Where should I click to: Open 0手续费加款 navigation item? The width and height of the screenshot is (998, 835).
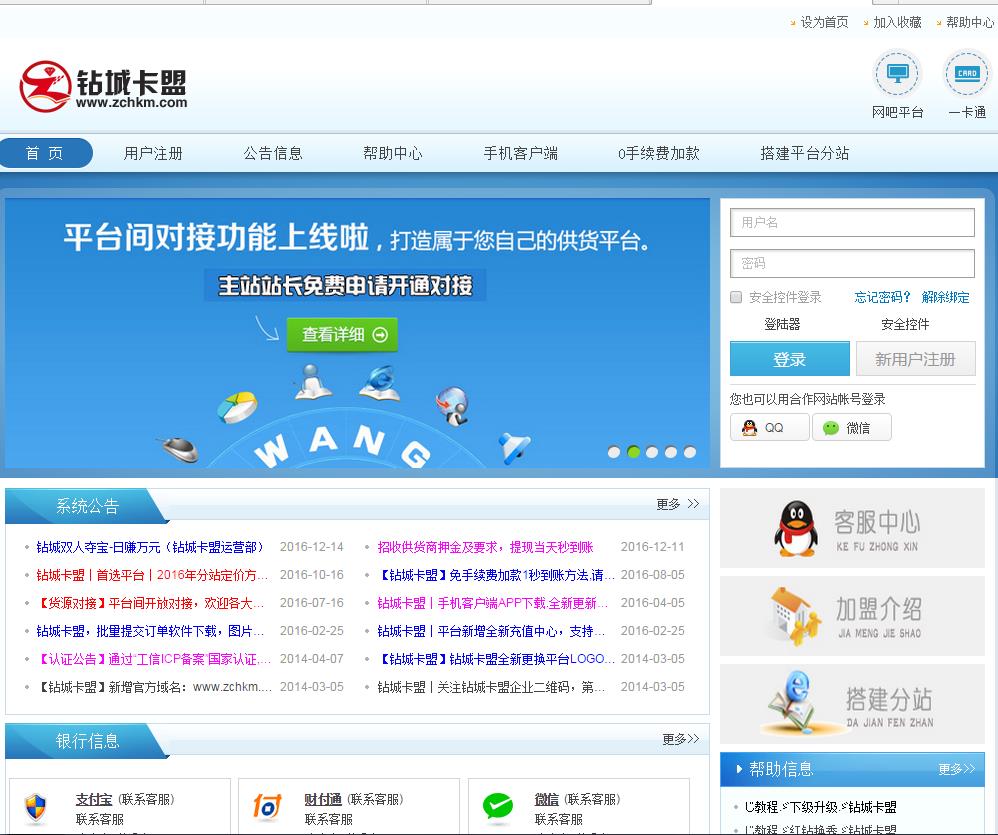tap(659, 153)
